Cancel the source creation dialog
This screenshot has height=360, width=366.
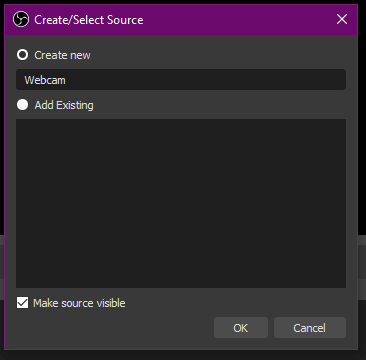[x=310, y=328]
